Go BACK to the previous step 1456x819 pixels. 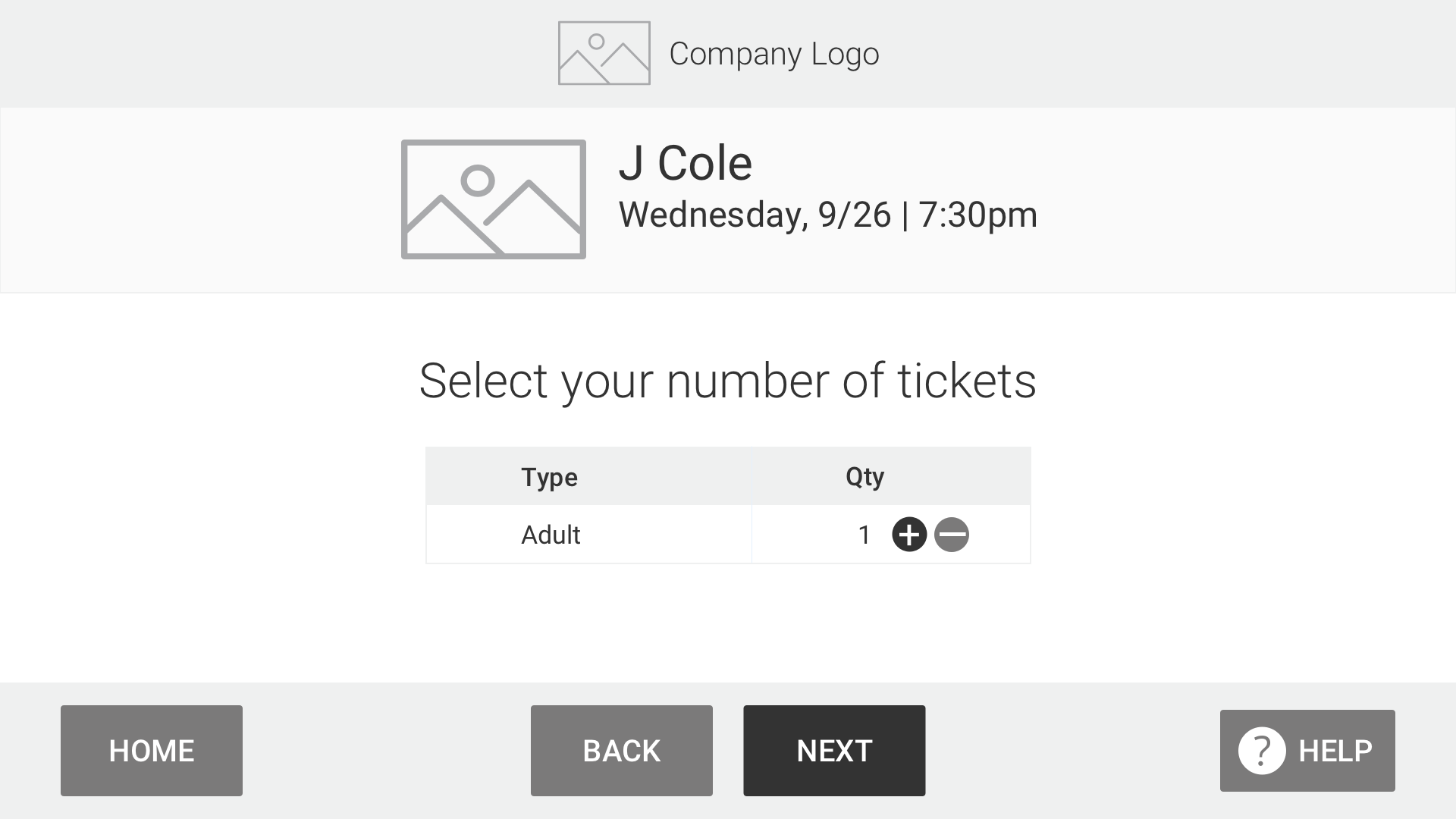click(622, 751)
